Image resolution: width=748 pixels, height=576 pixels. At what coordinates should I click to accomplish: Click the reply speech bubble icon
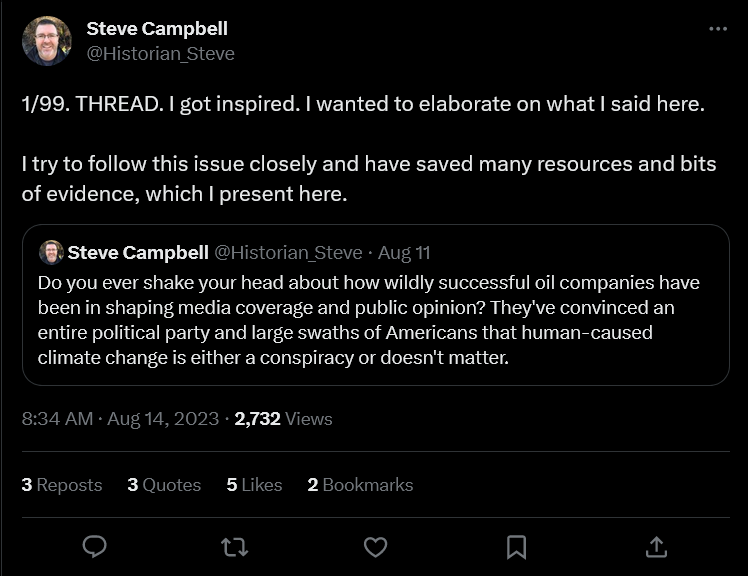click(94, 546)
